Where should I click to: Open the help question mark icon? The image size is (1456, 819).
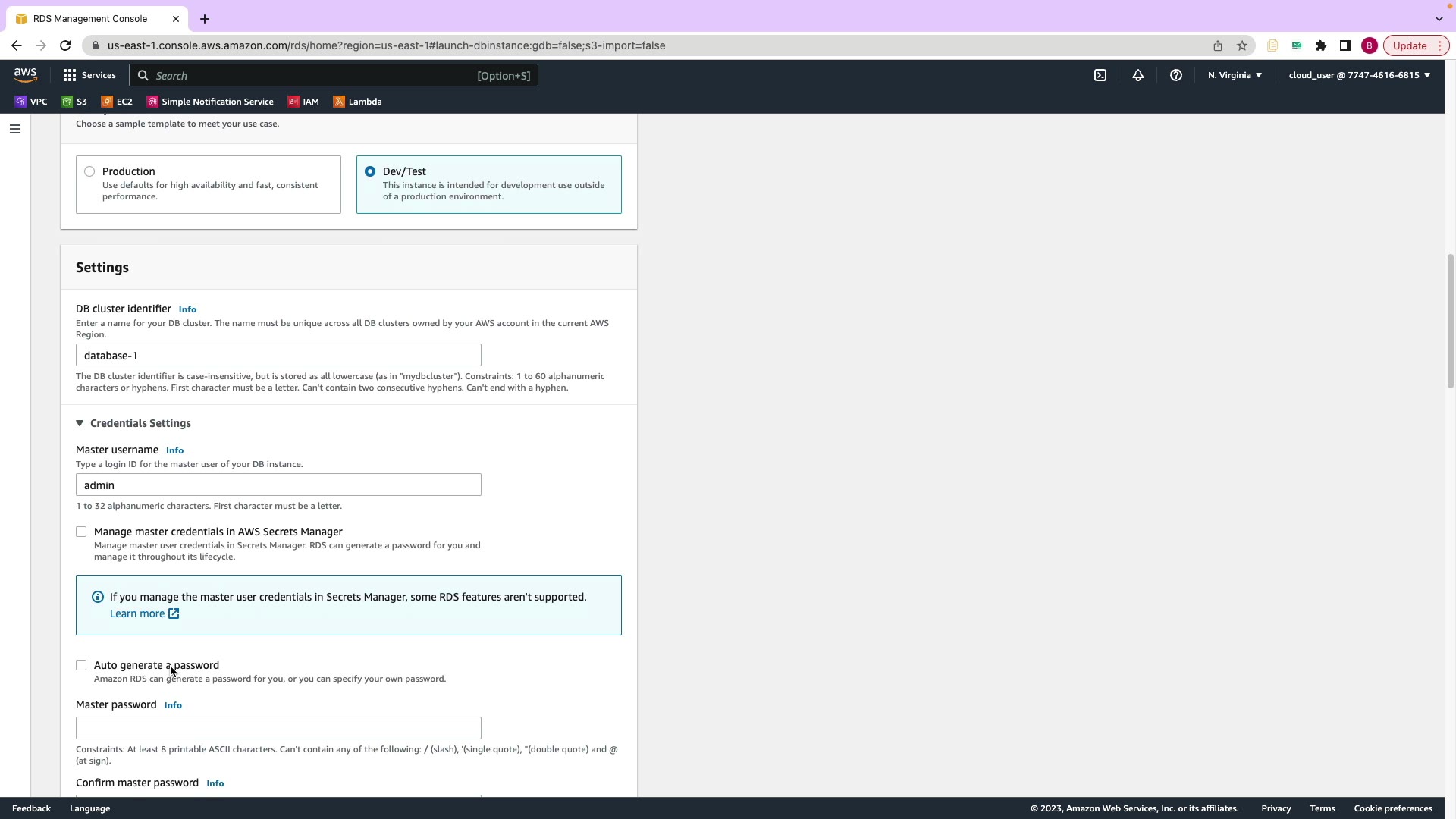click(x=1175, y=75)
